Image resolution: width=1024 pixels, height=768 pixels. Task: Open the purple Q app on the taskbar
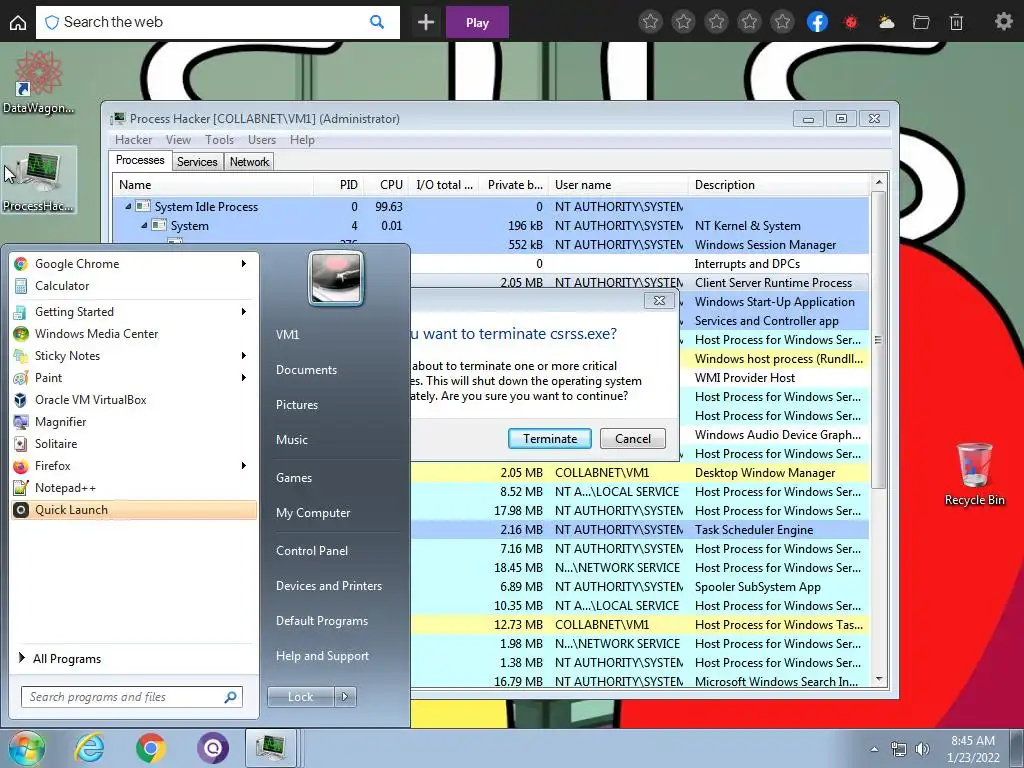tap(213, 748)
